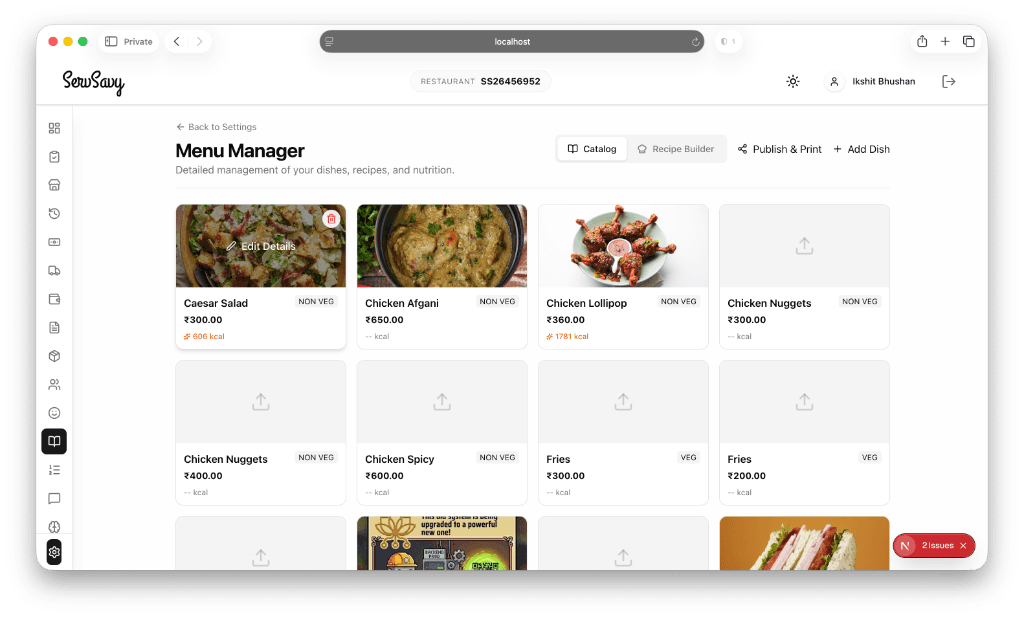Viewport: 1024px width, 618px height.
Task: Delete Caesar Salad via the trash icon
Action: click(x=331, y=217)
